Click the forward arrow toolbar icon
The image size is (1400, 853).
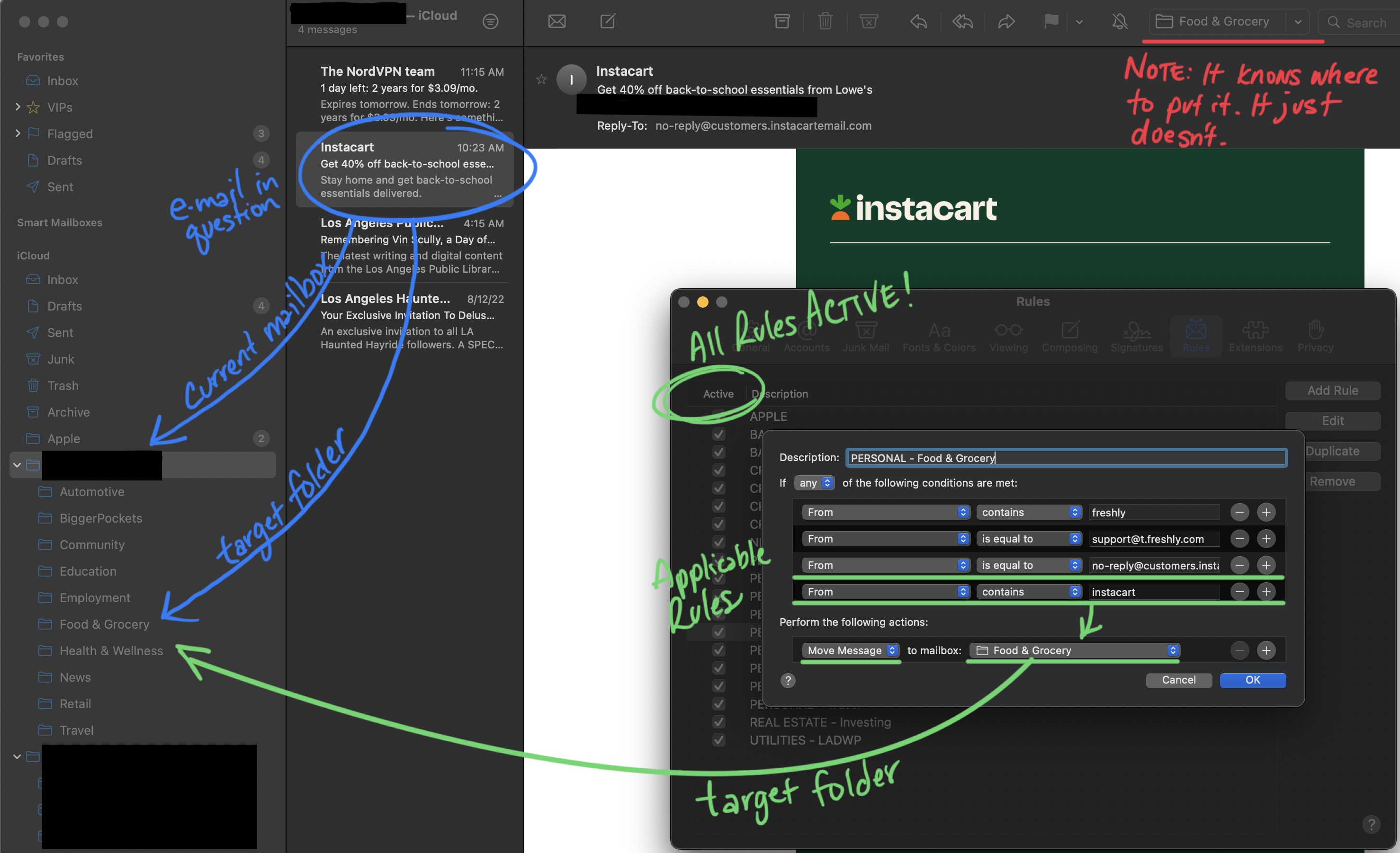tap(1006, 22)
